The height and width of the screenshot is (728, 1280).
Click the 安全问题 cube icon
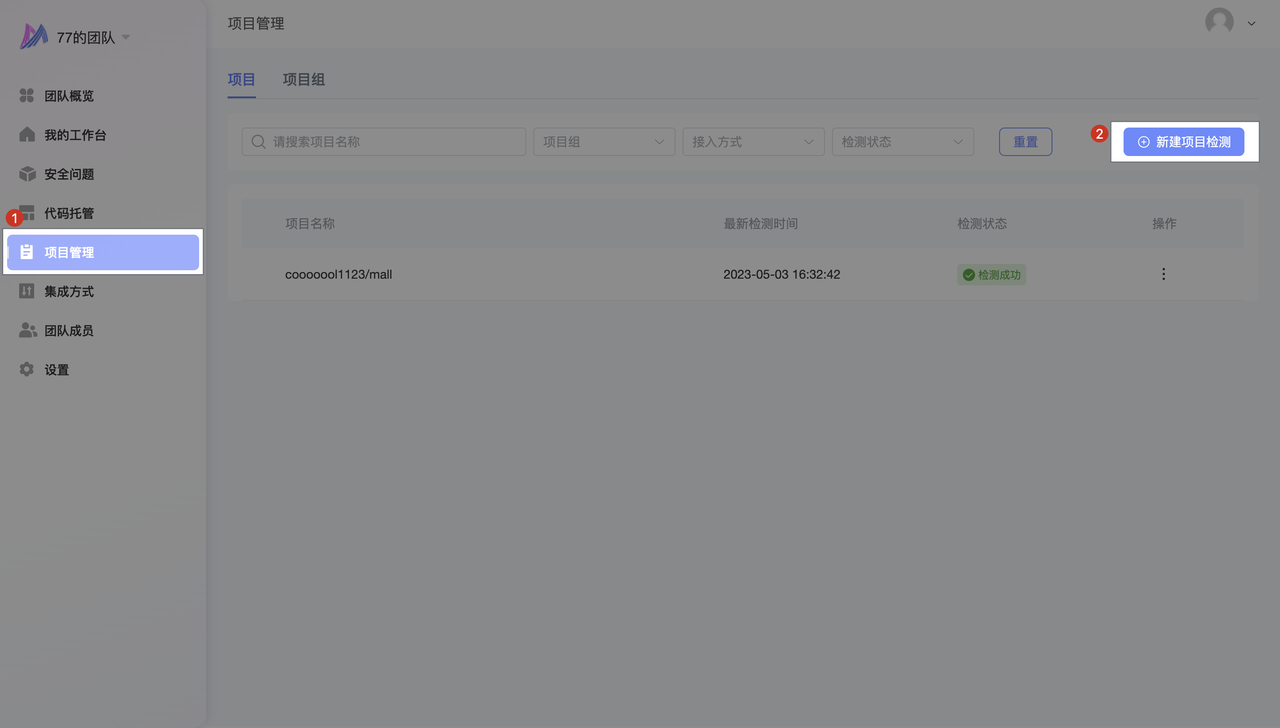tap(27, 174)
